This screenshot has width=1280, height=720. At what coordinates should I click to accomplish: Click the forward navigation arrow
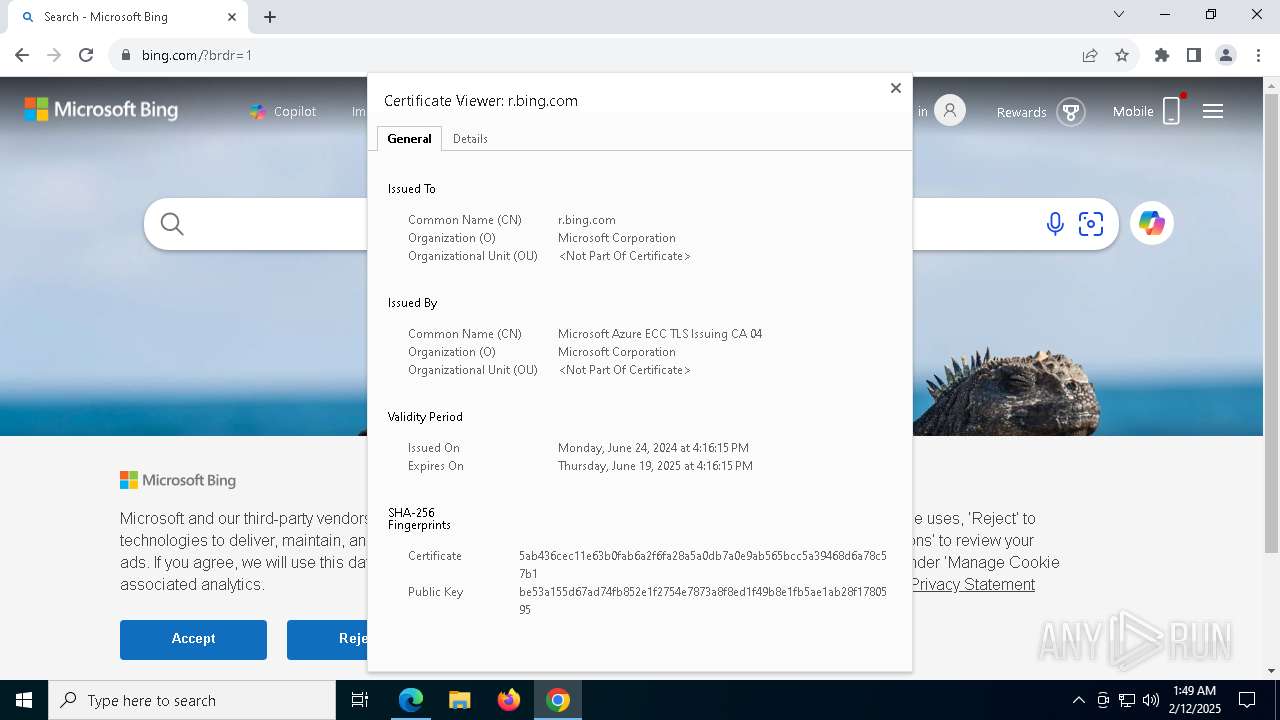(54, 55)
